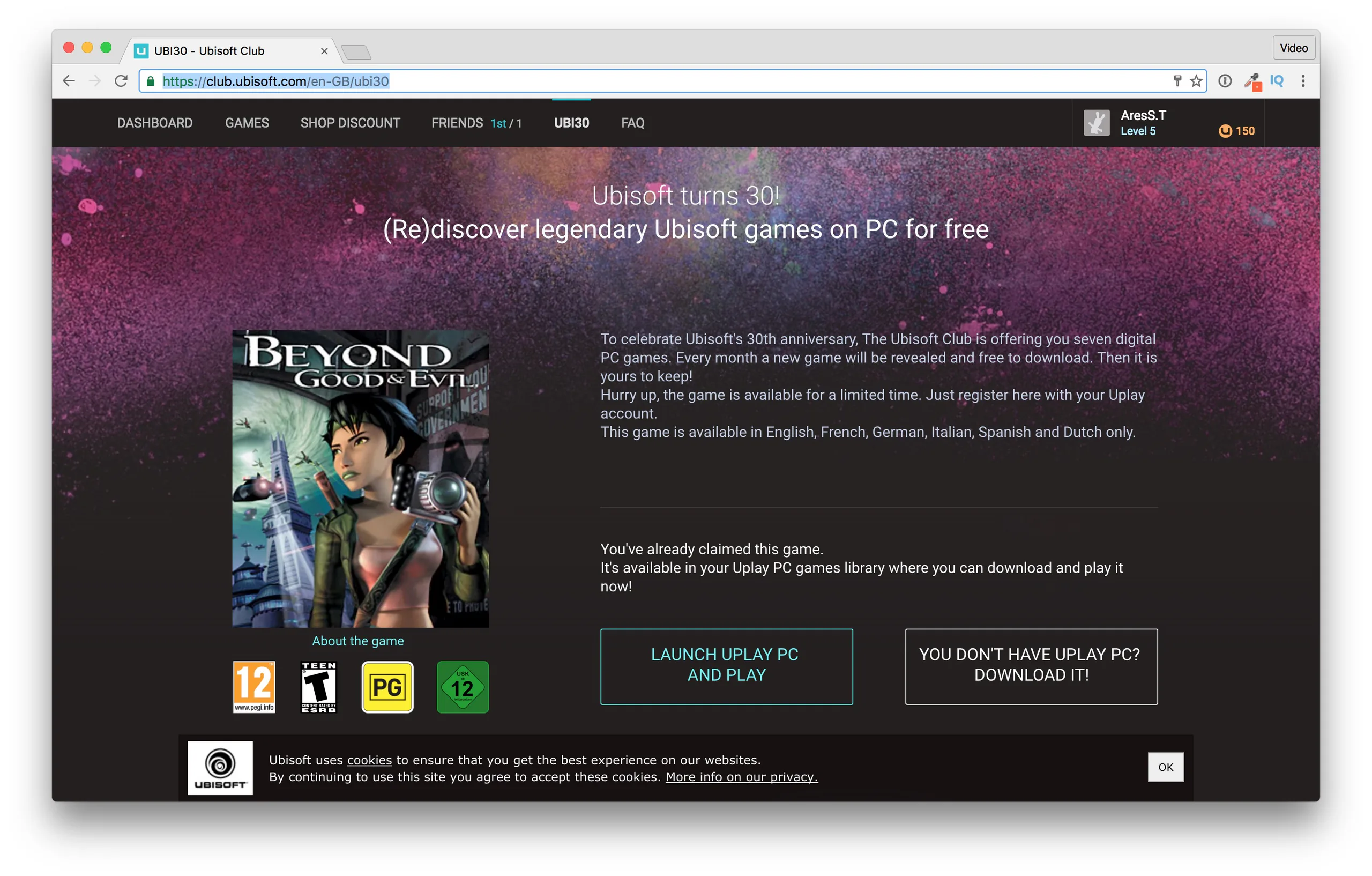
Task: Reload the Ubisoft Club page
Action: 121,81
